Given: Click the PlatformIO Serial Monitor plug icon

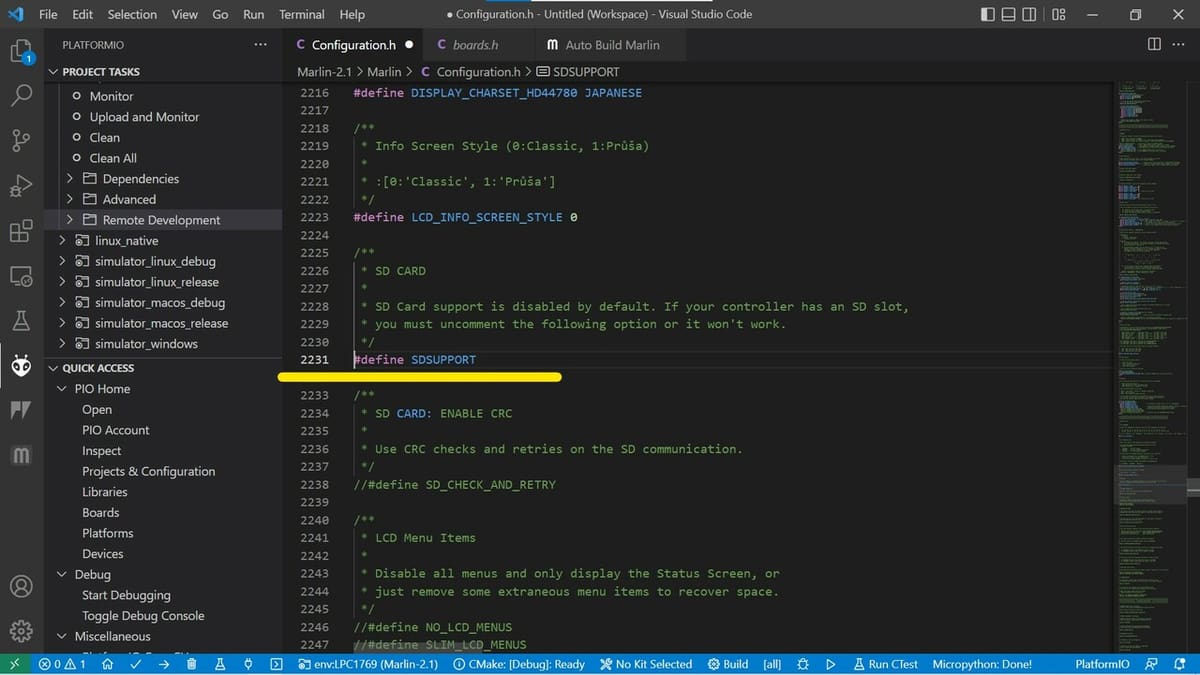Looking at the screenshot, I should coord(248,664).
